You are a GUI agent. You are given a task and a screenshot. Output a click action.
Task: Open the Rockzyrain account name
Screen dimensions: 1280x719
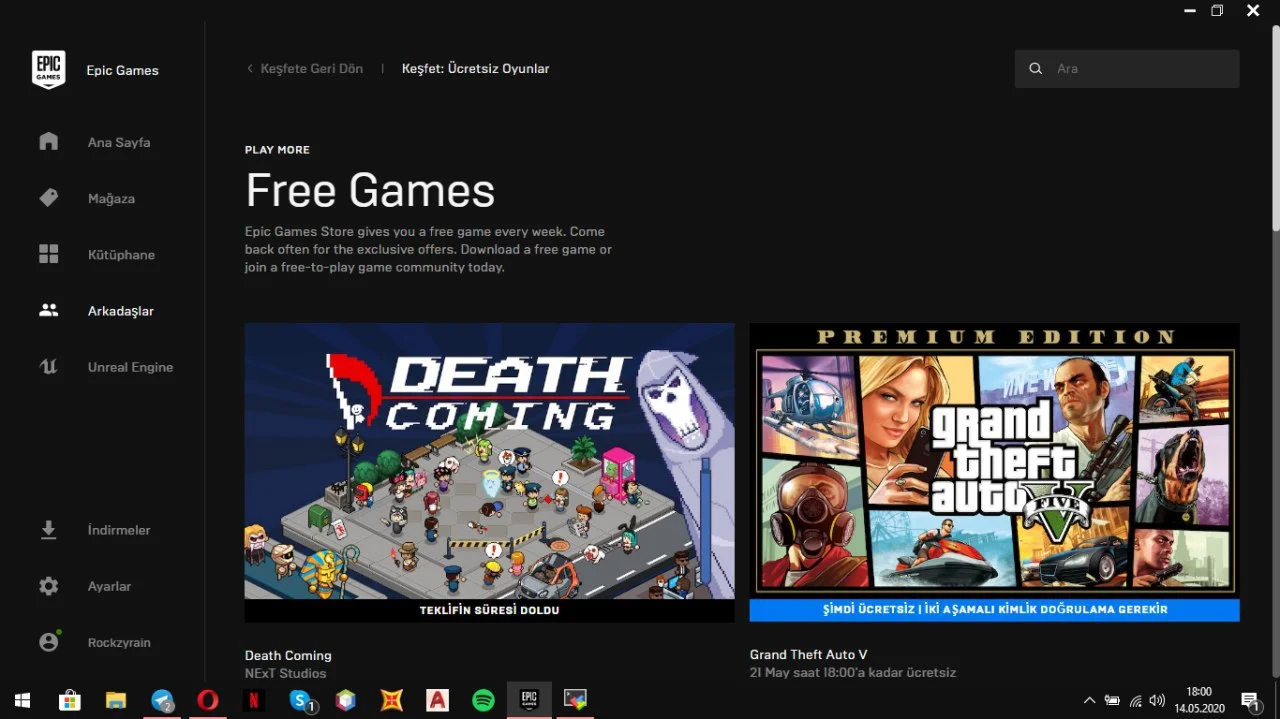119,642
